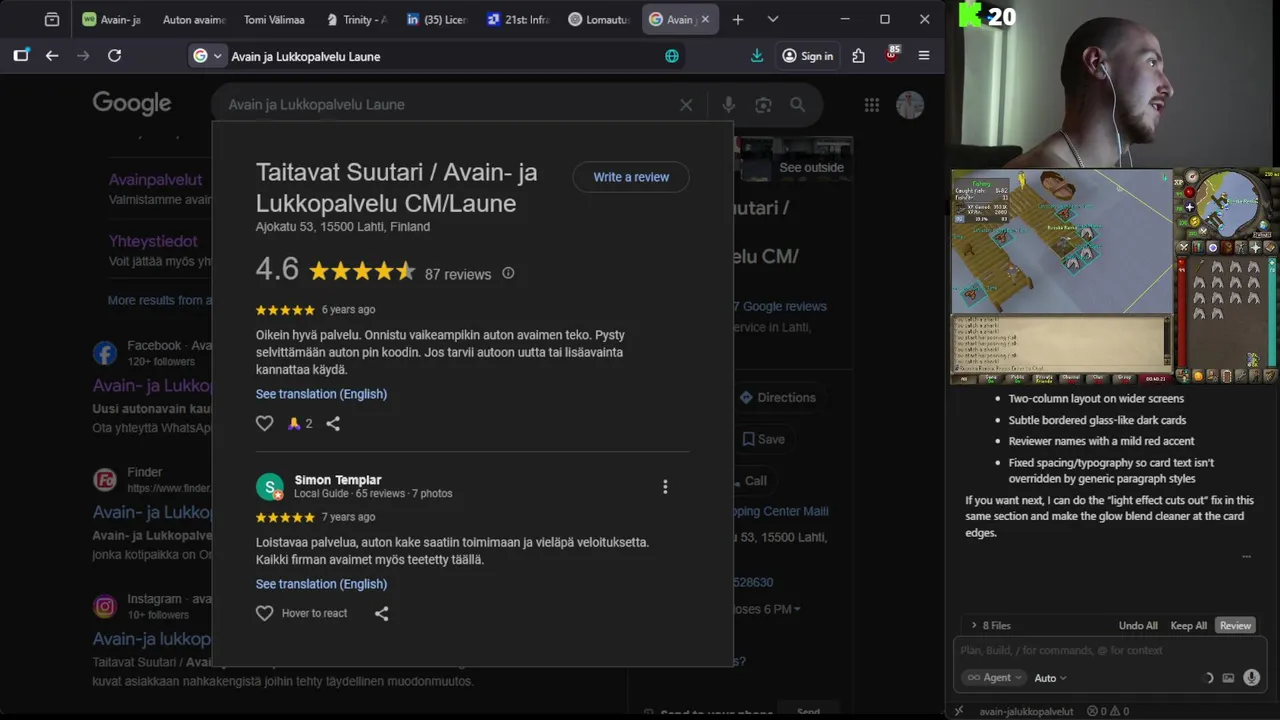Attach an image in the chat input
The height and width of the screenshot is (720, 1280).
1228,678
